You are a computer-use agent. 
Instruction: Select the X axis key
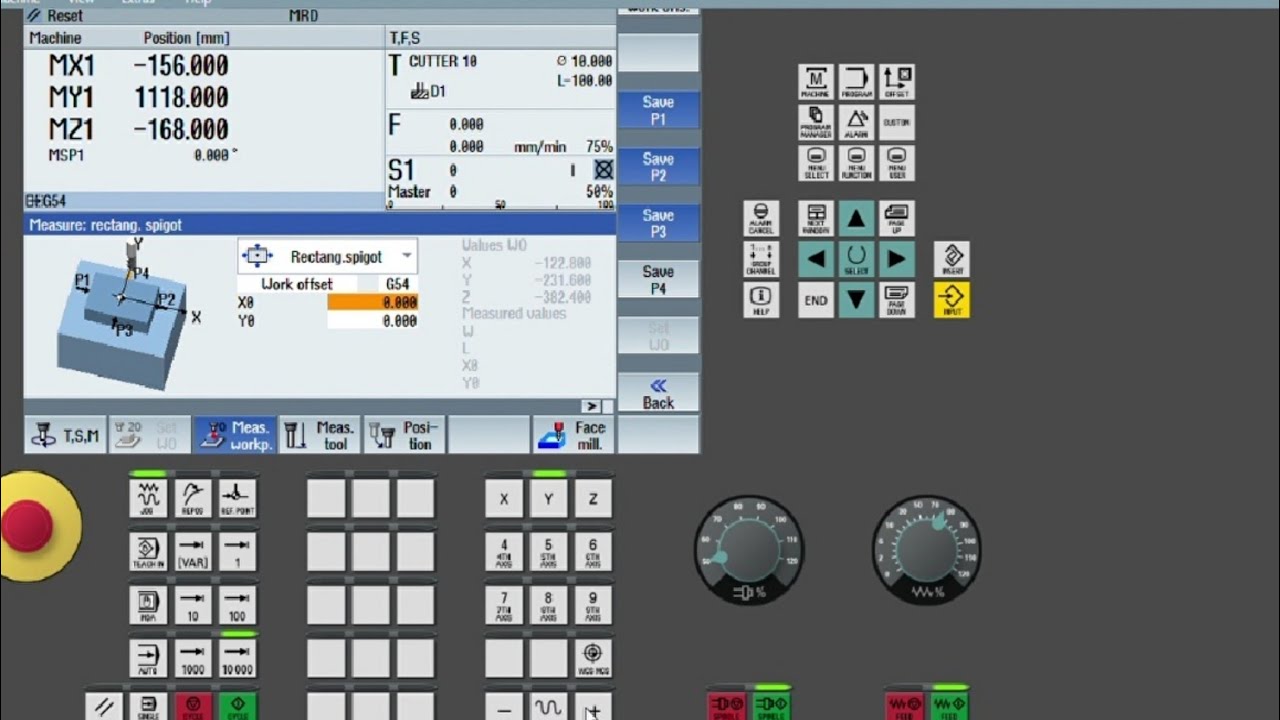pos(504,498)
